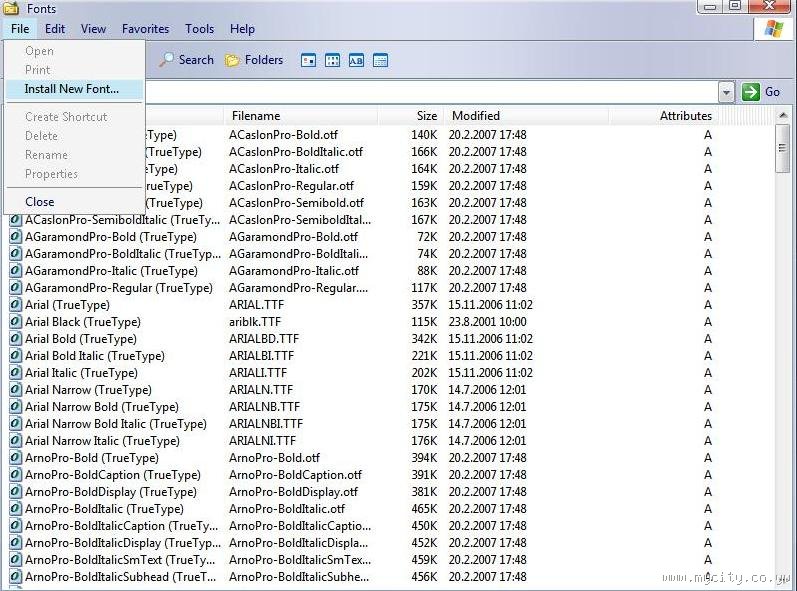Image resolution: width=797 pixels, height=591 pixels.
Task: Click the vertical scrollbar thumb
Action: click(783, 148)
